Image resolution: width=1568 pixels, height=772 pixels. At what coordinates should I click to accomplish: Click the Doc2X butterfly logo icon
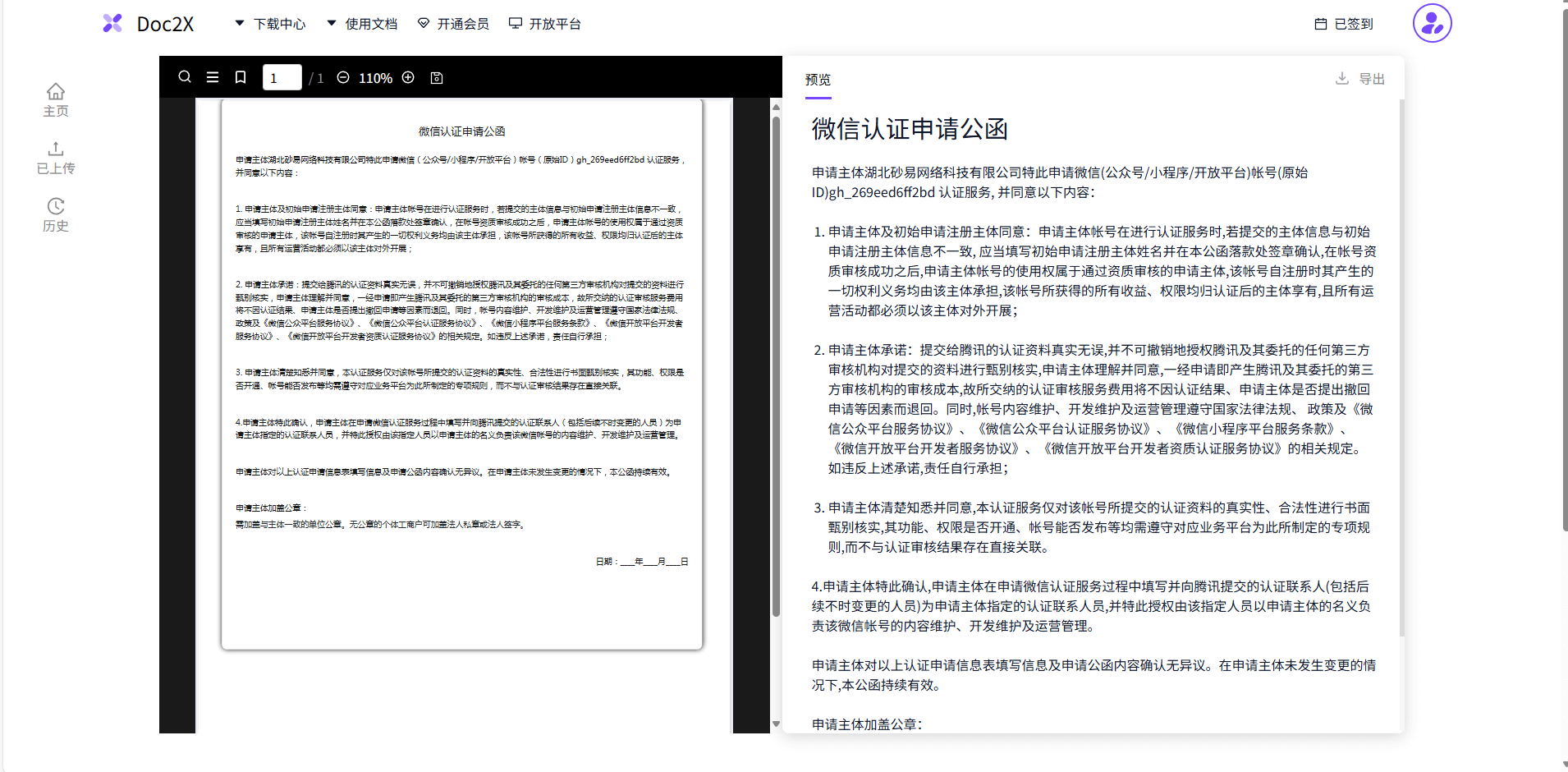coord(112,24)
